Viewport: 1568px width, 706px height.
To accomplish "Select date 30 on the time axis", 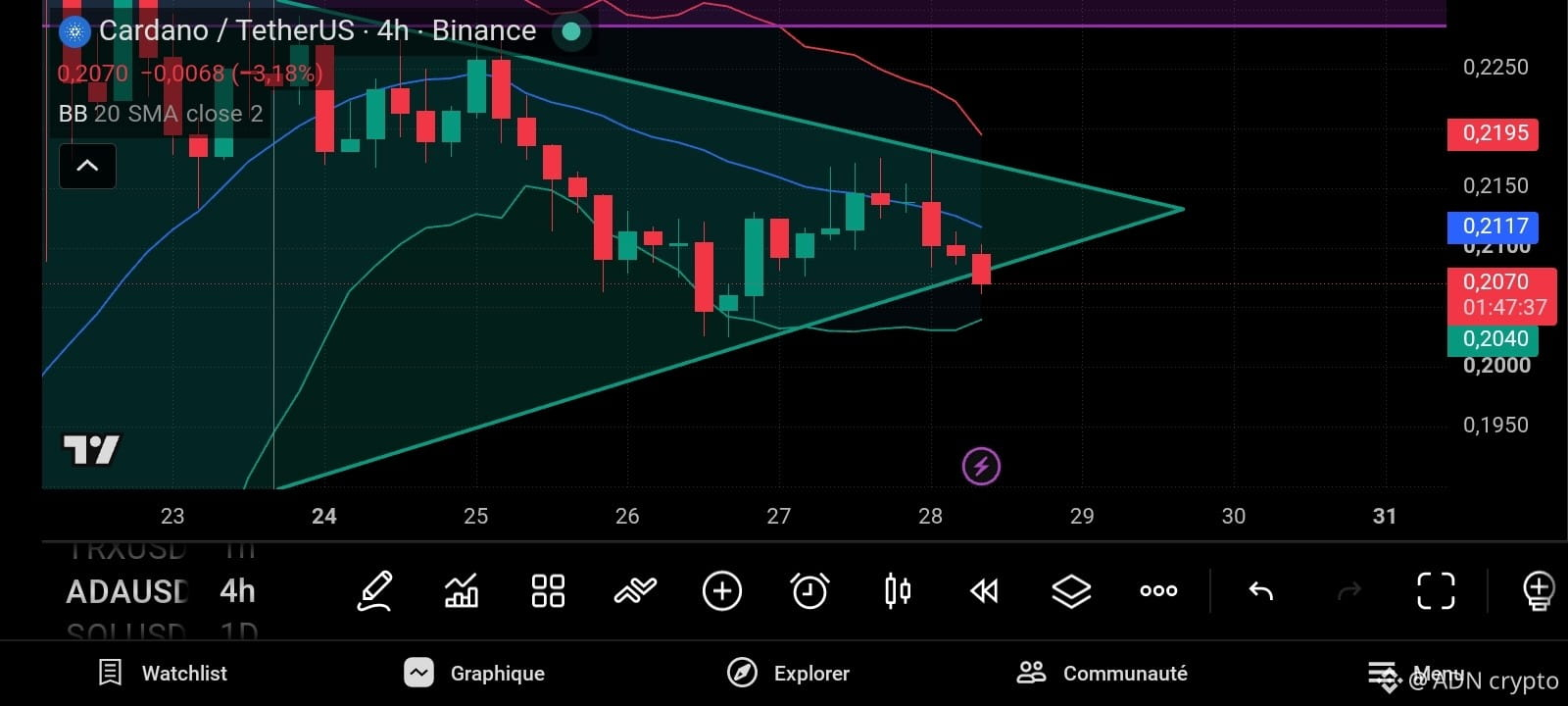I will tap(1234, 516).
